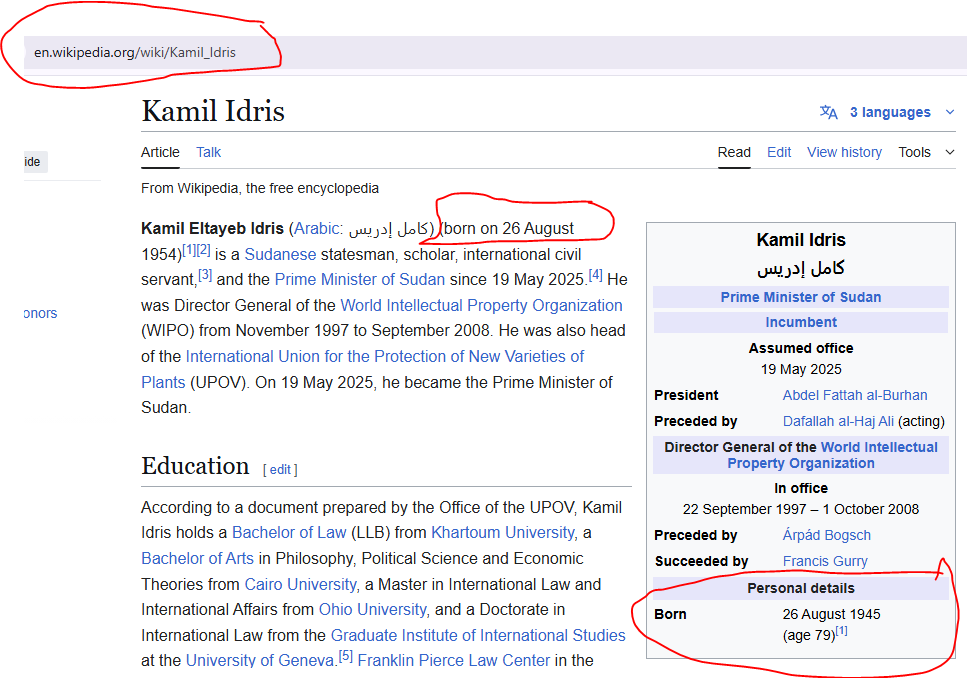
Task: Open Dafallah al-Haj Ali link
Action: (838, 421)
